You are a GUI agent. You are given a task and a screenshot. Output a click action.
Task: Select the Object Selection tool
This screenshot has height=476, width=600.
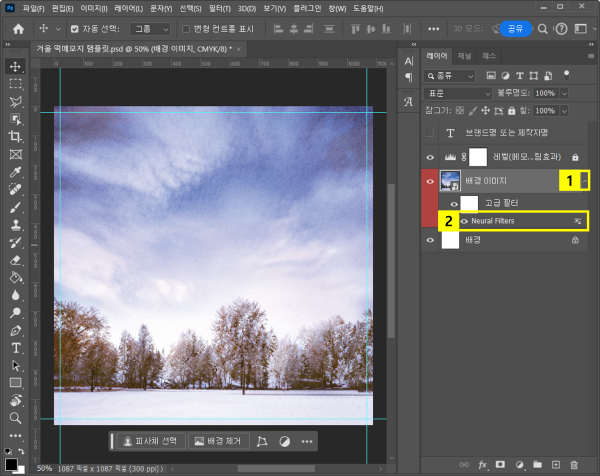pos(15,119)
